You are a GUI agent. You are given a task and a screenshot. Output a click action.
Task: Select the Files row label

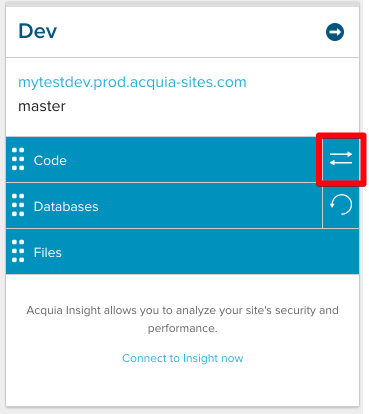pos(48,253)
